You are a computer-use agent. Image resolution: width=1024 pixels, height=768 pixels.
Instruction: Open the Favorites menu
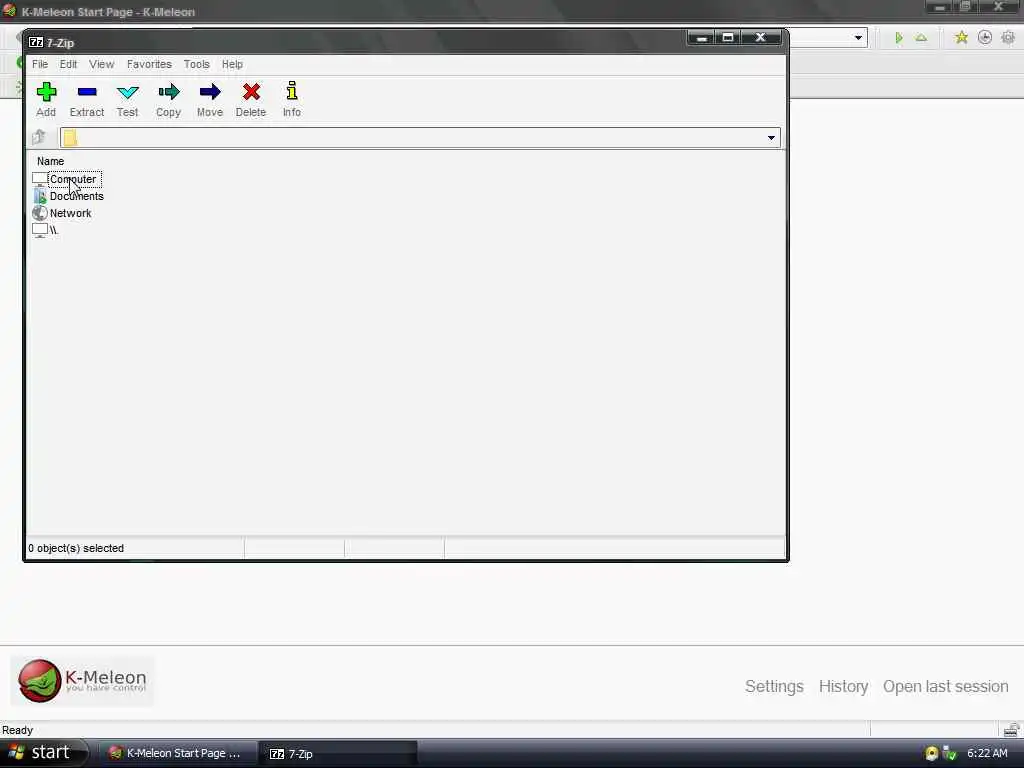click(149, 64)
